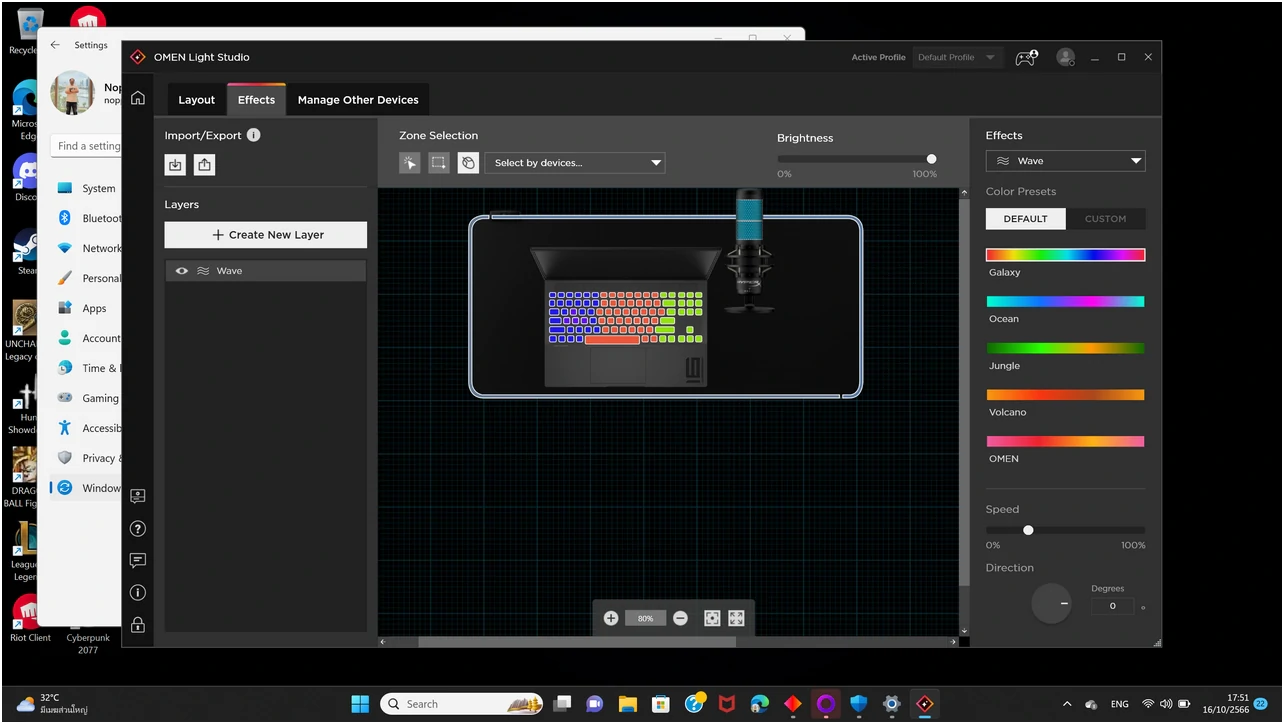
Task: Go back in Settings window
Action: [55, 45]
